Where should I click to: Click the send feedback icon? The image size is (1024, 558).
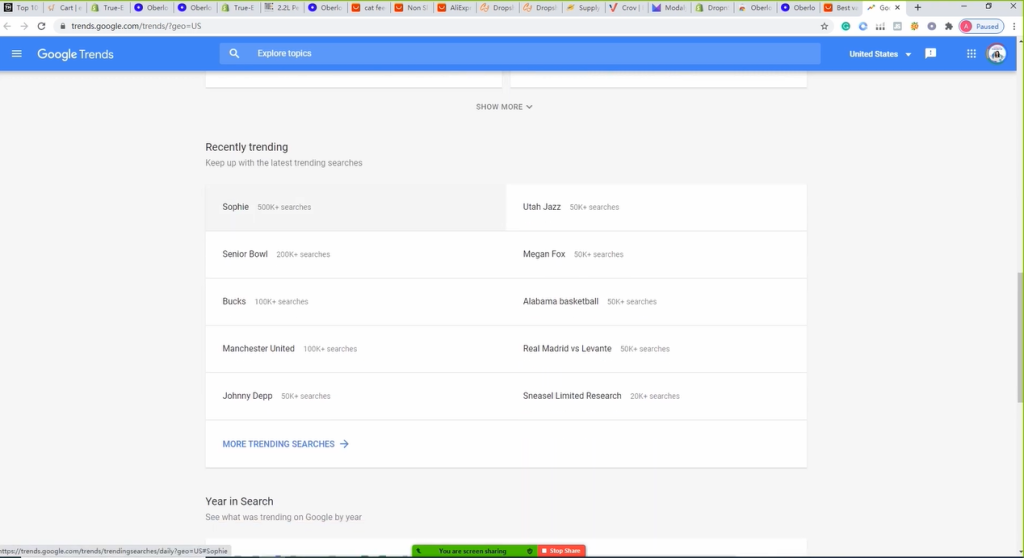931,54
